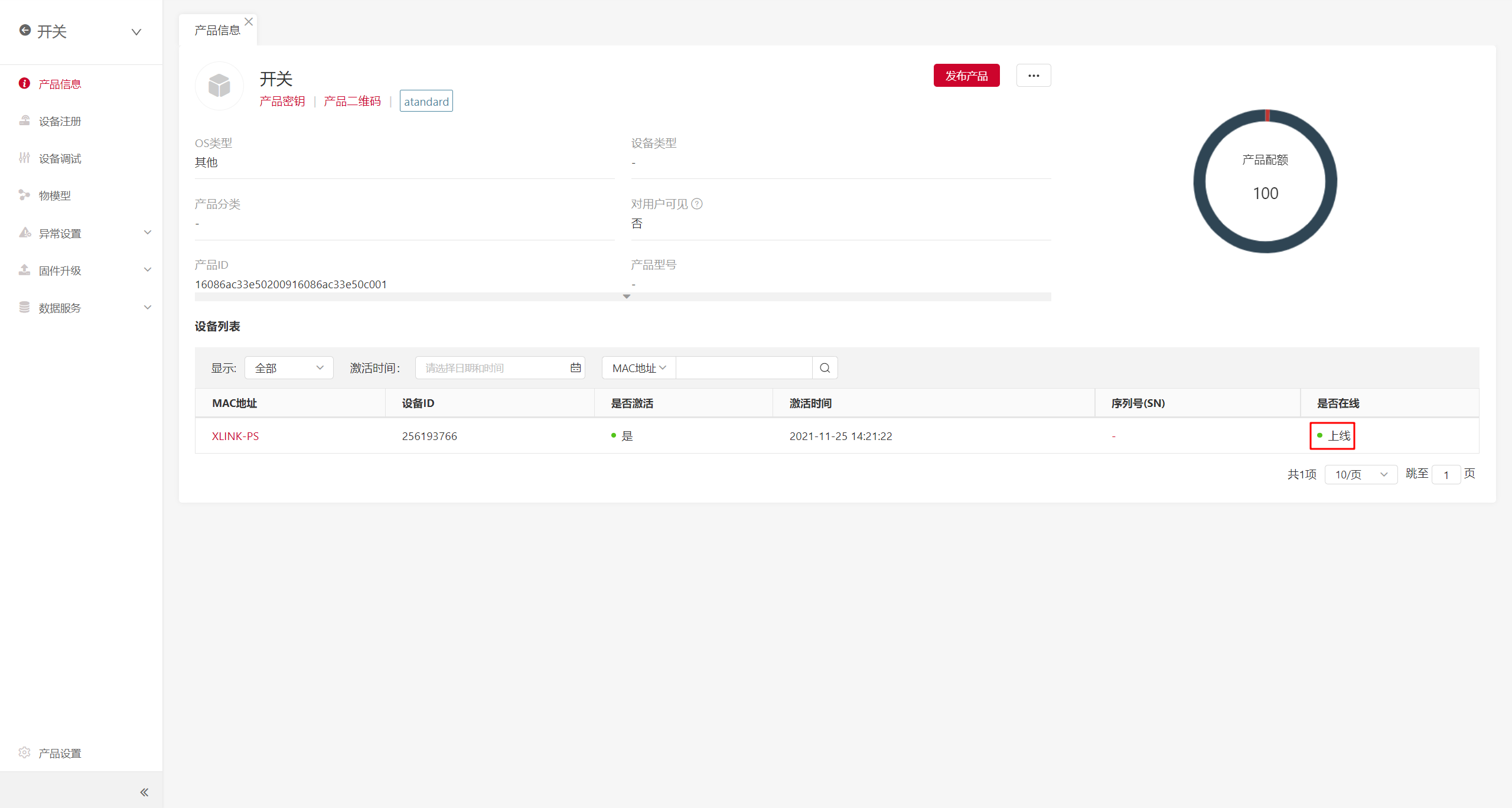
Task: Open the 显示 全部 filter dropdown
Action: click(289, 368)
